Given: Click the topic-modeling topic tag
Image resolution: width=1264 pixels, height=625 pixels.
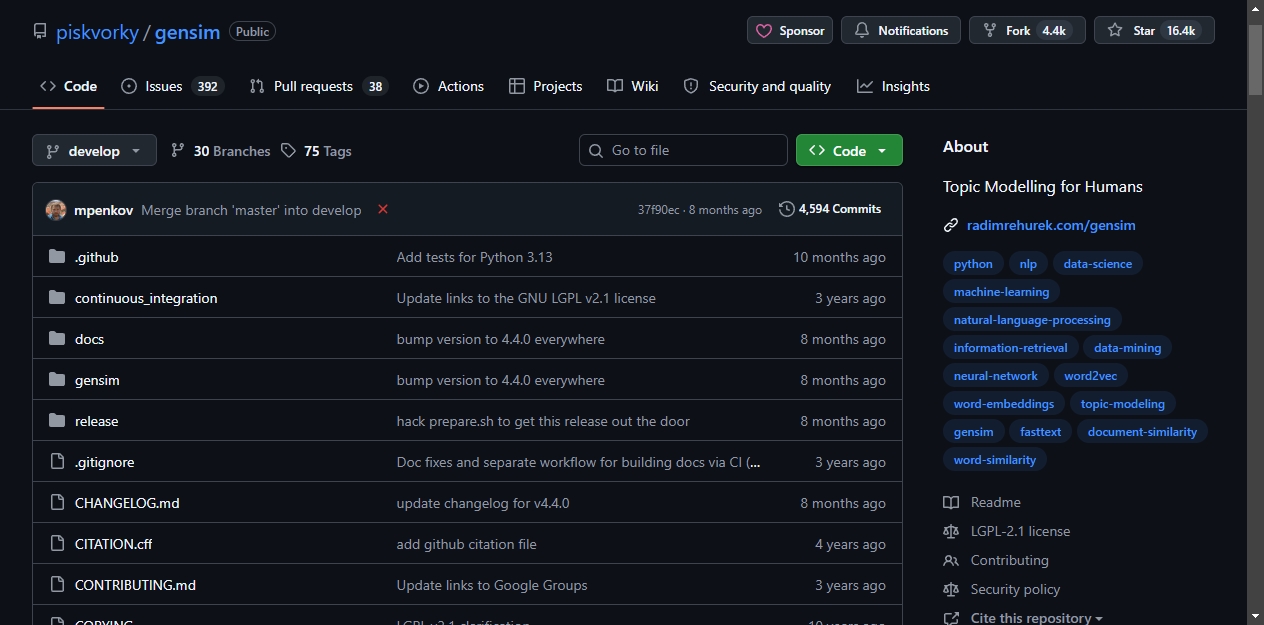Looking at the screenshot, I should (x=1123, y=404).
